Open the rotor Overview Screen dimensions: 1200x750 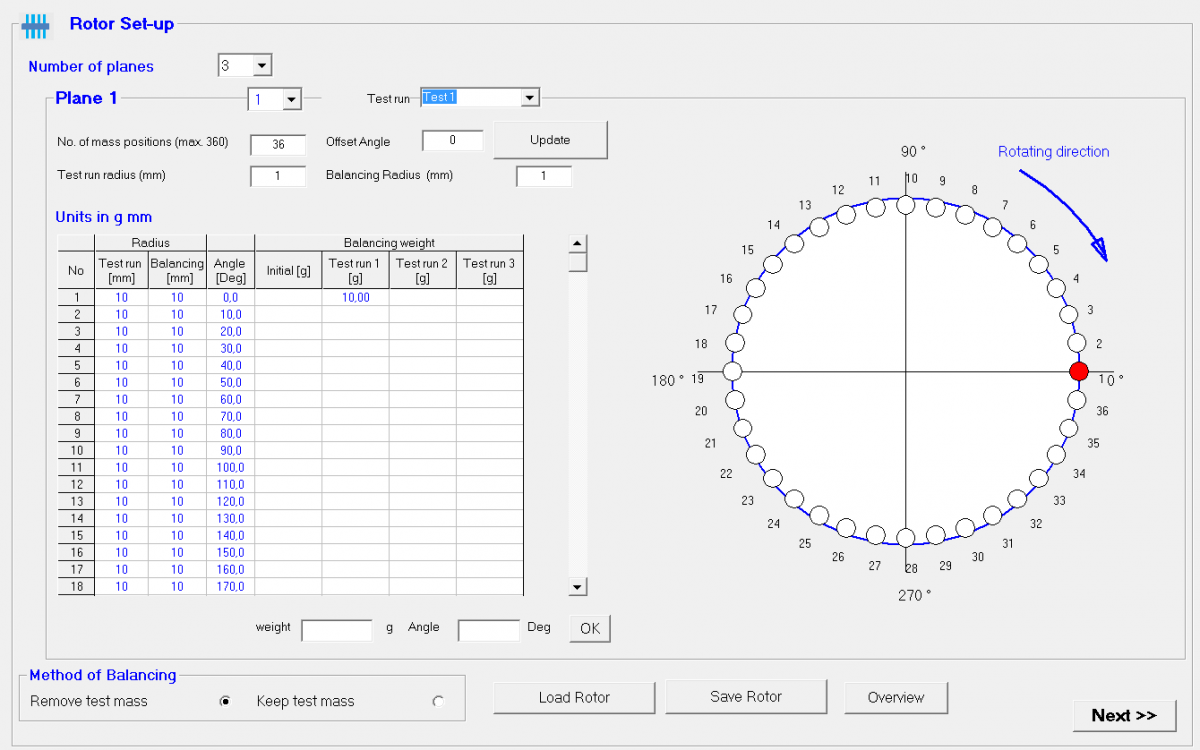point(896,697)
